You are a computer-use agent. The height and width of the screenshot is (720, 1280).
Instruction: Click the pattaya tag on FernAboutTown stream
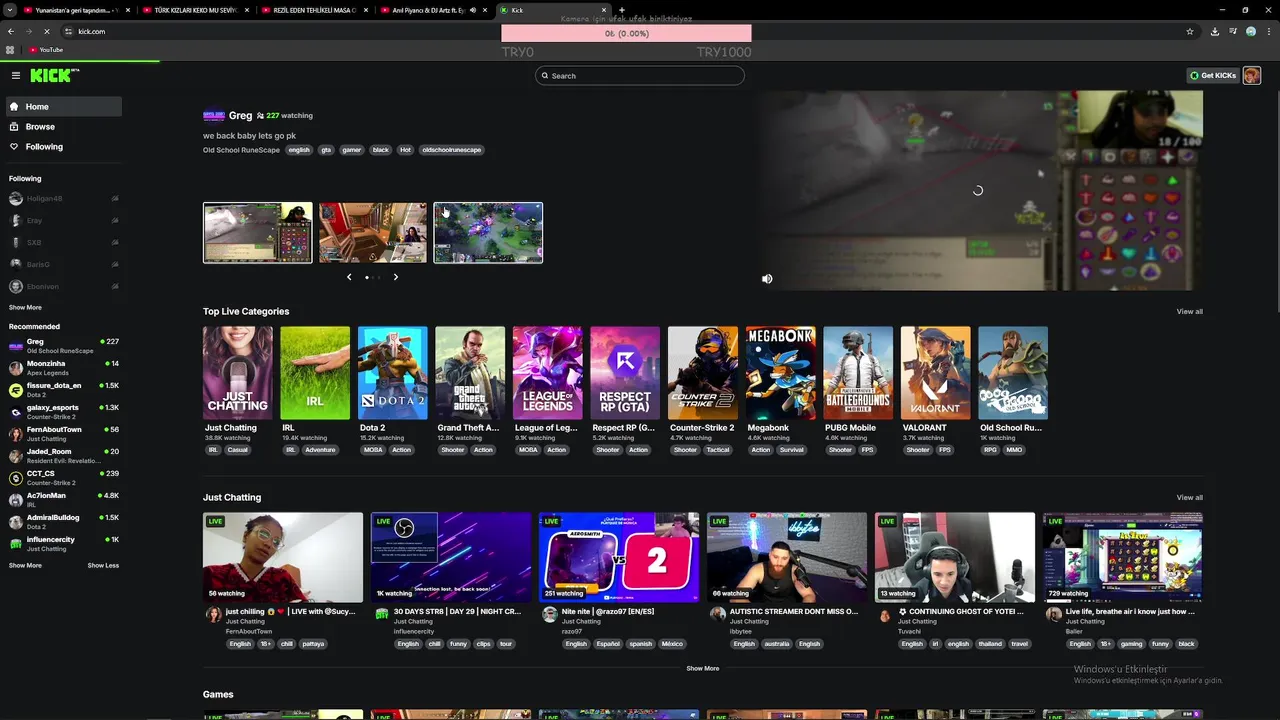313,644
